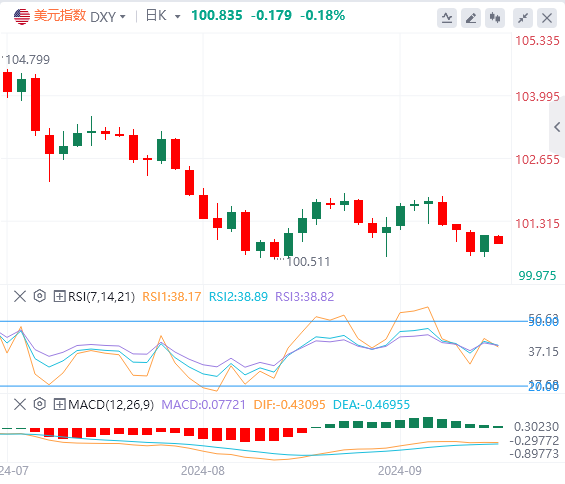
Task: Open the DXY symbol dropdown
Action: 108,17
